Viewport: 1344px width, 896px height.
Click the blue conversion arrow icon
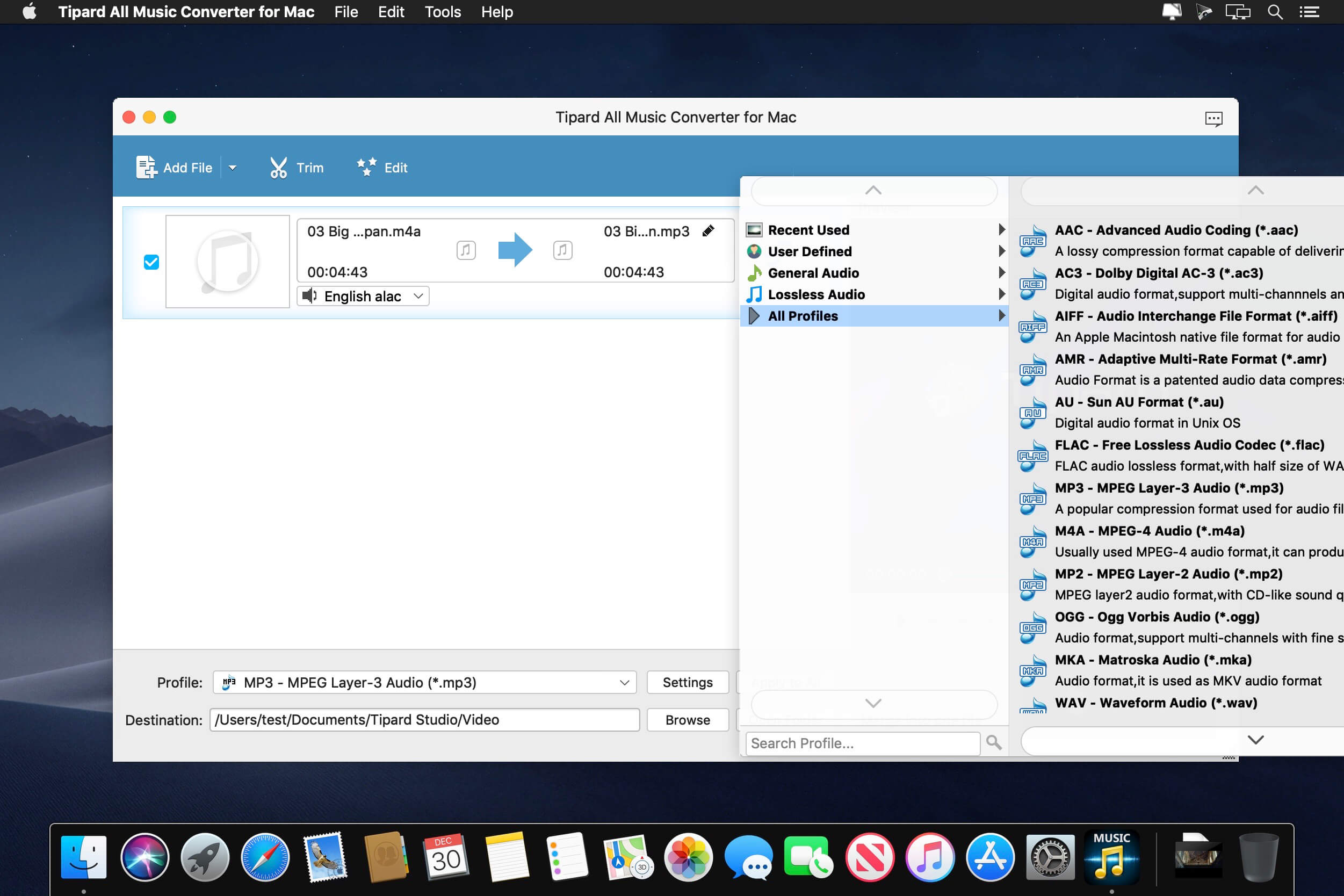(x=515, y=250)
